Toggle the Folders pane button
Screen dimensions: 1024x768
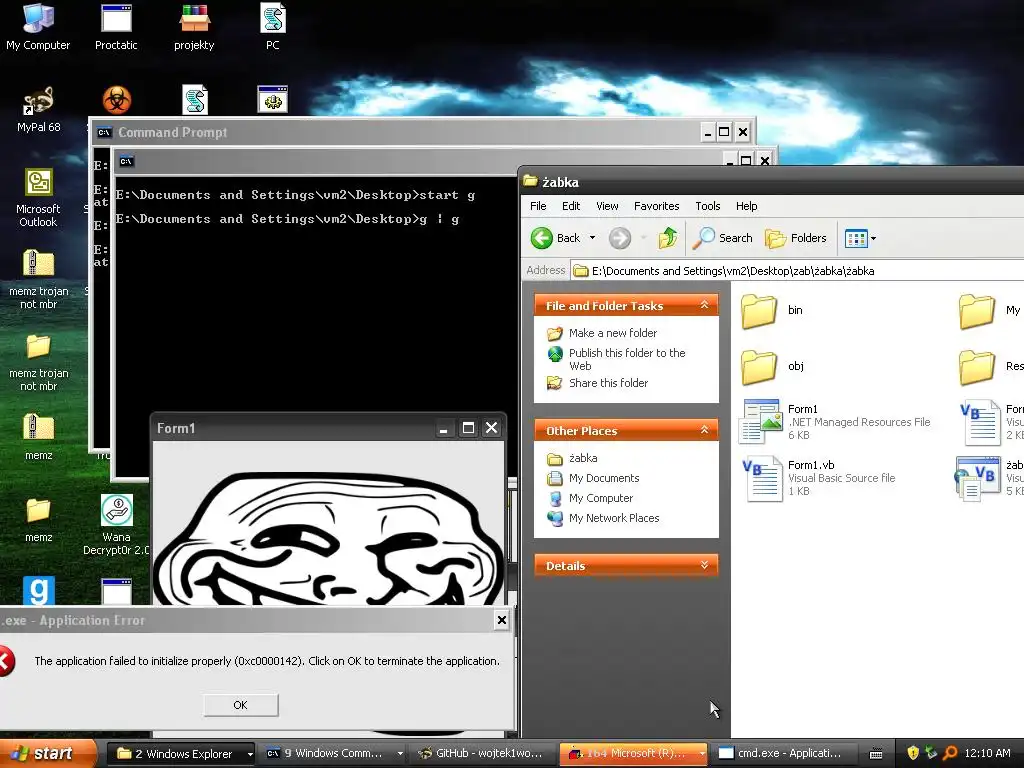click(795, 238)
